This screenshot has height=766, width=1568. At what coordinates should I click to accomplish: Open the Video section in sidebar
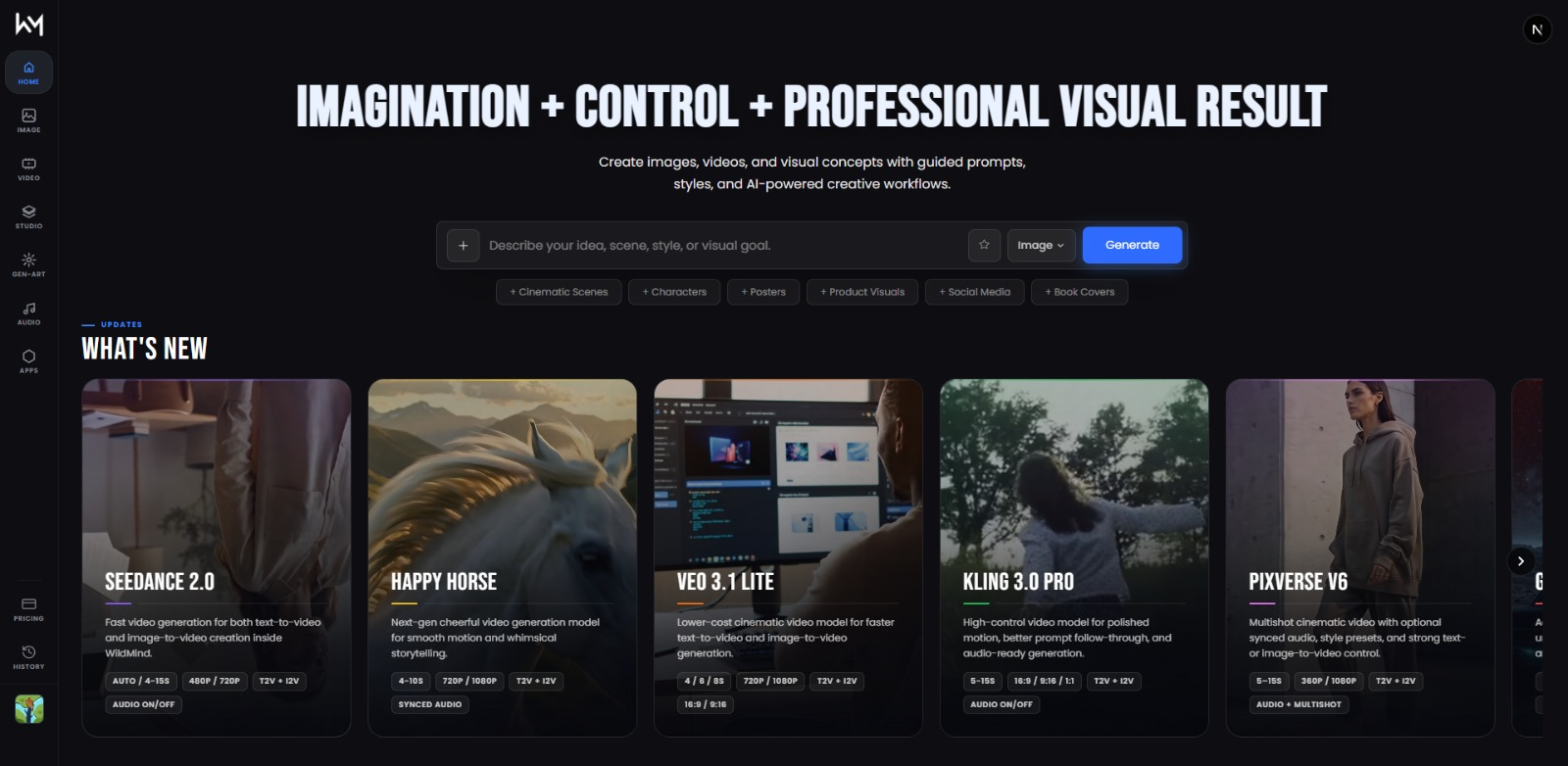coord(28,168)
